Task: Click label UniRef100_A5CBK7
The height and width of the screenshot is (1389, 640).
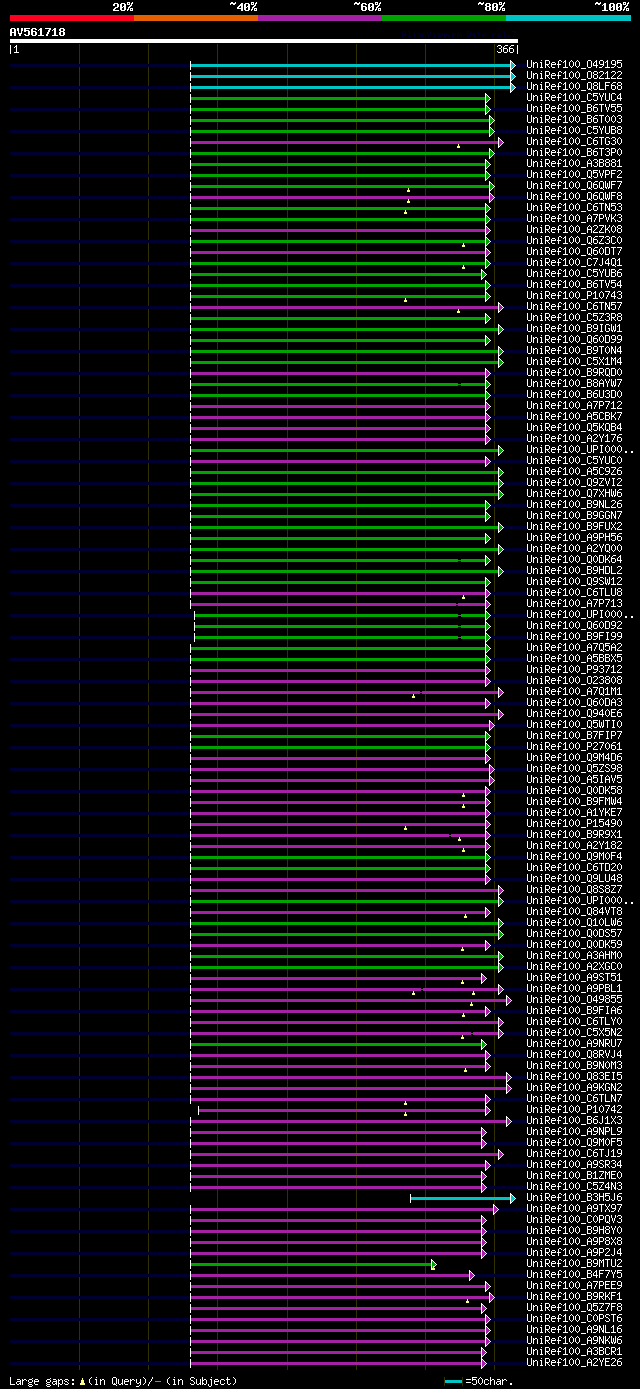Action: point(574,416)
